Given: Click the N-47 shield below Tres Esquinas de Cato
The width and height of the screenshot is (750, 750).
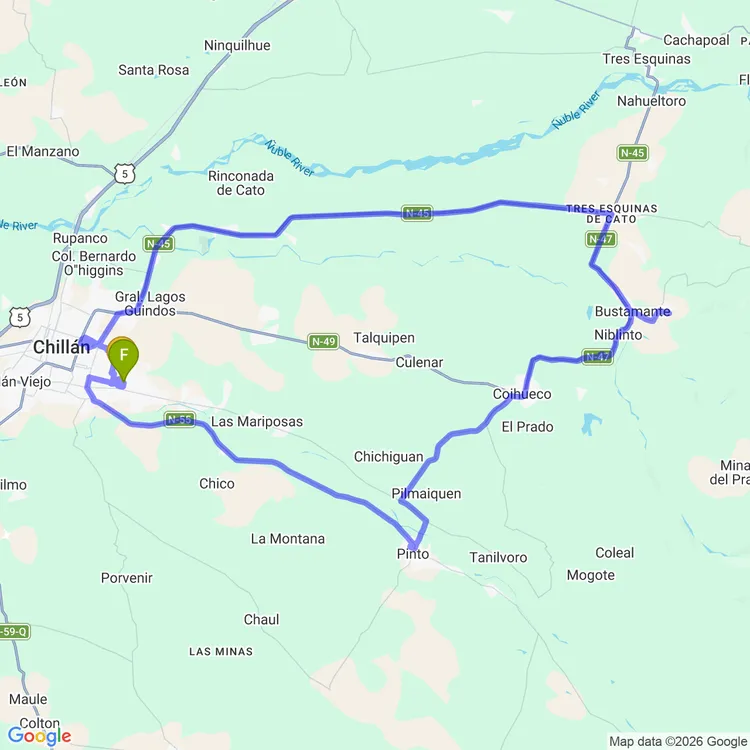Looking at the screenshot, I should pyautogui.click(x=601, y=239).
